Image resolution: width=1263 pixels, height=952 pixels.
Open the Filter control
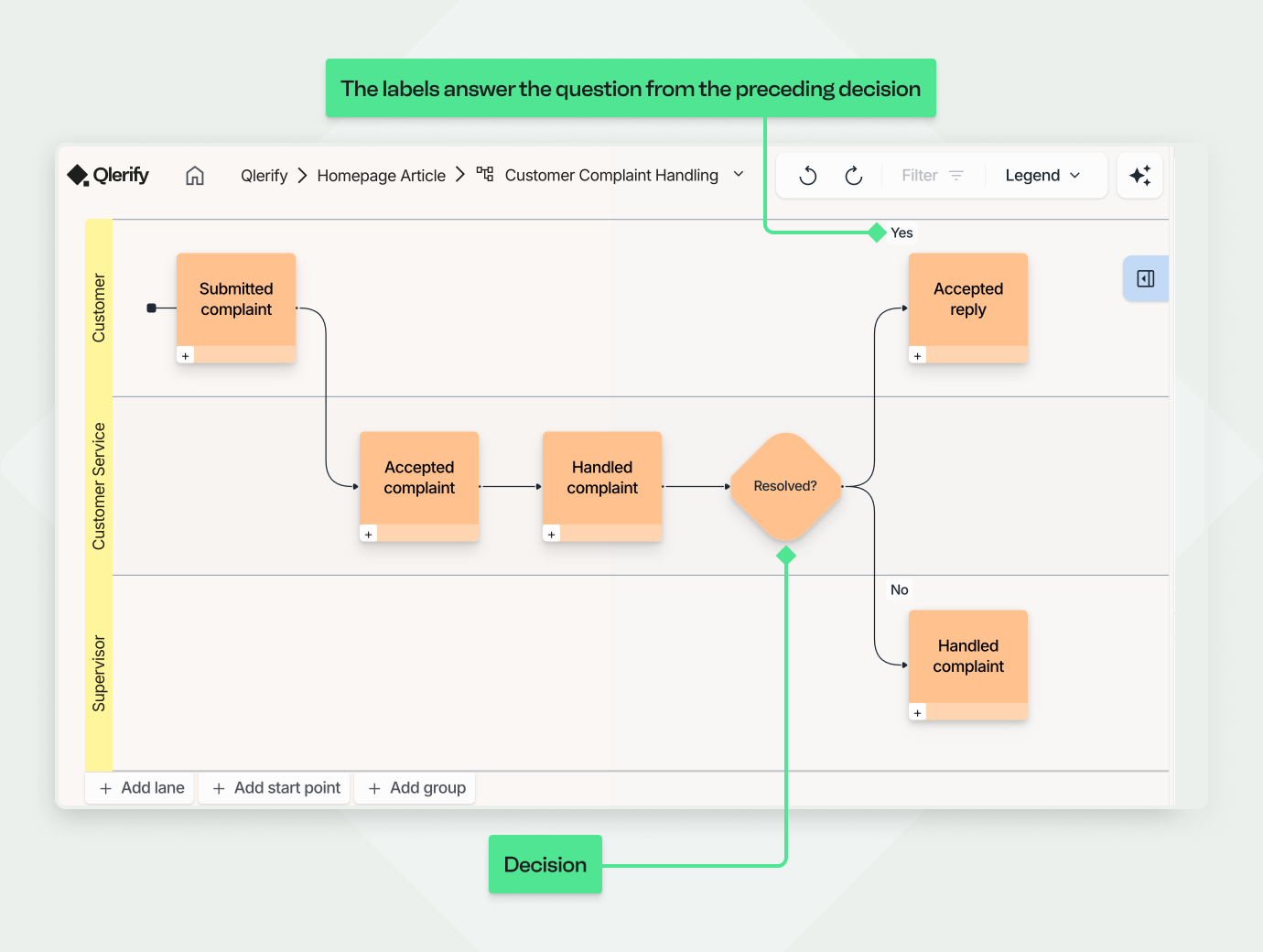[x=933, y=176]
